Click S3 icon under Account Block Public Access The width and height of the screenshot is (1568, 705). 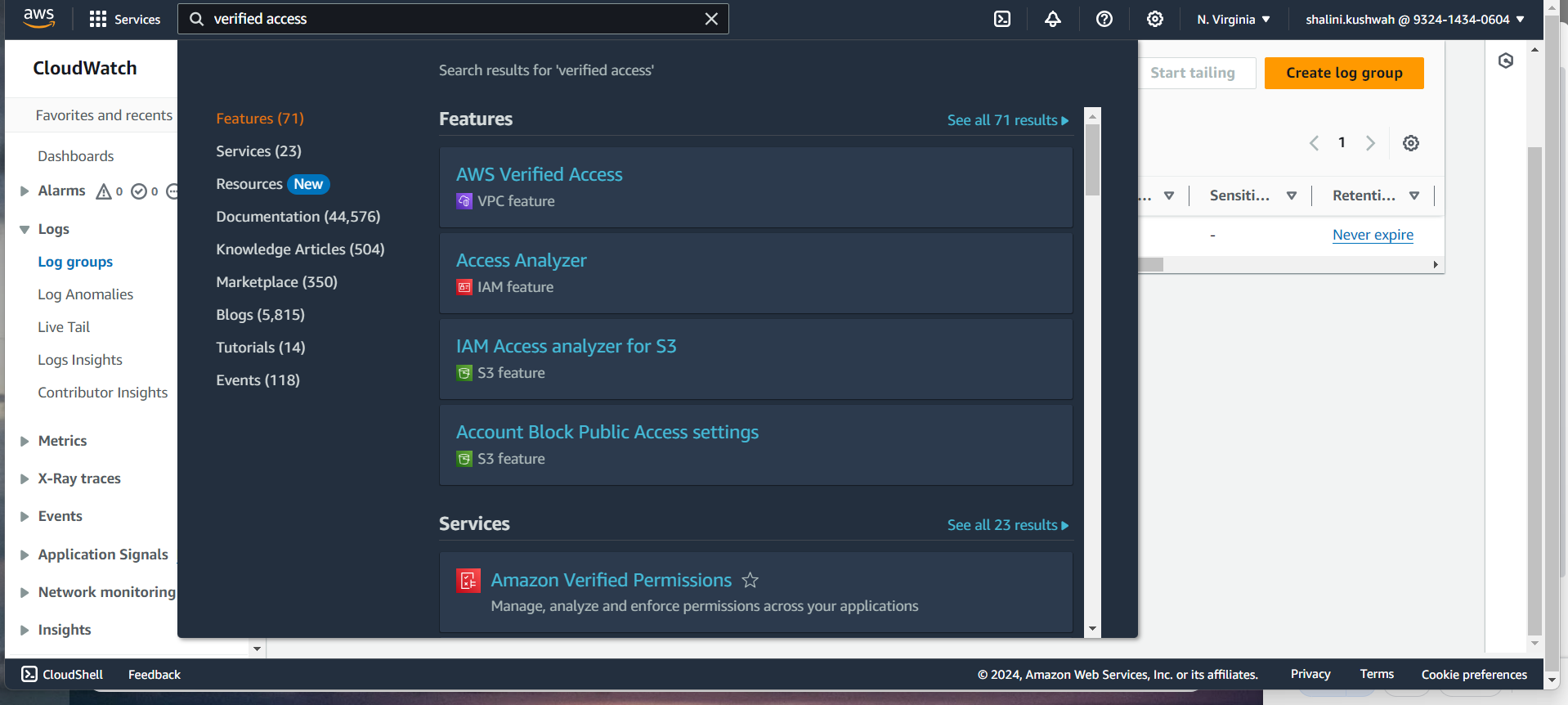[x=464, y=459]
